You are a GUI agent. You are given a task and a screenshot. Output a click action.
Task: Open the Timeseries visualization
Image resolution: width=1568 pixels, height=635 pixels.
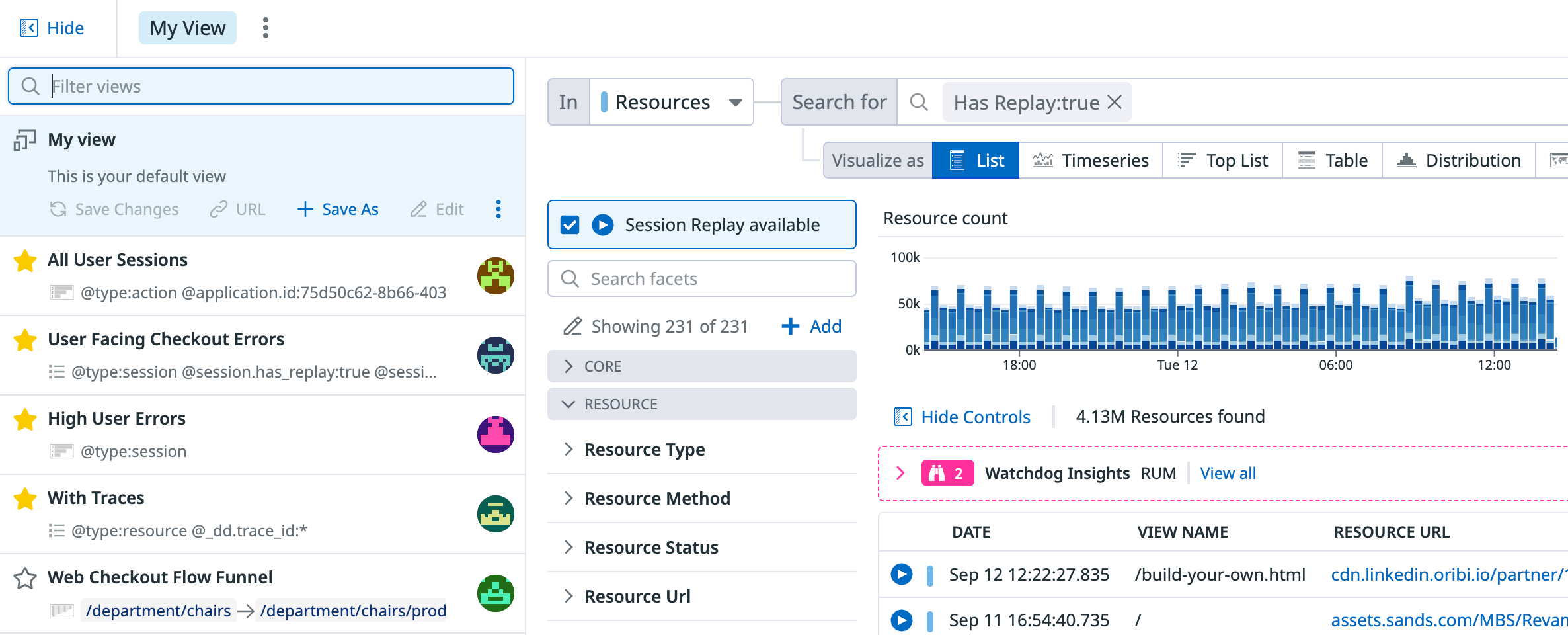1091,160
